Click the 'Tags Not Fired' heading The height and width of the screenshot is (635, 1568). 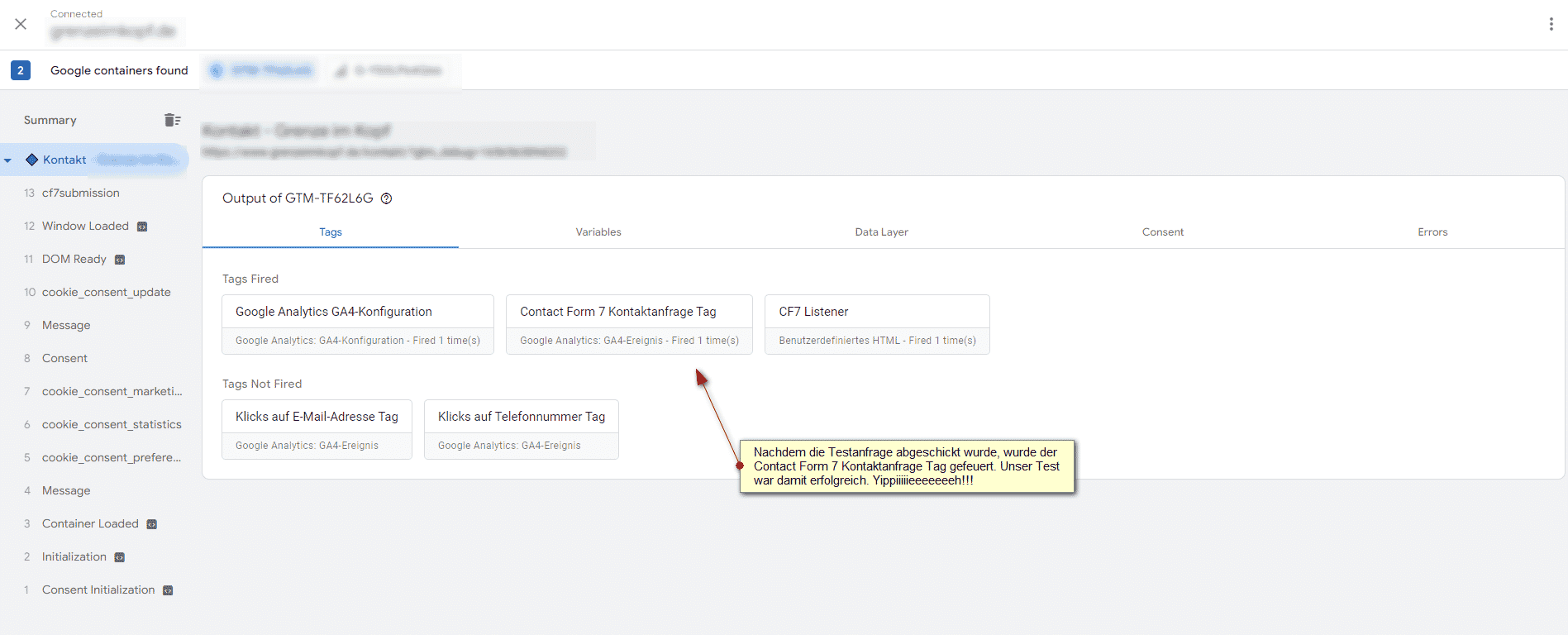click(262, 384)
